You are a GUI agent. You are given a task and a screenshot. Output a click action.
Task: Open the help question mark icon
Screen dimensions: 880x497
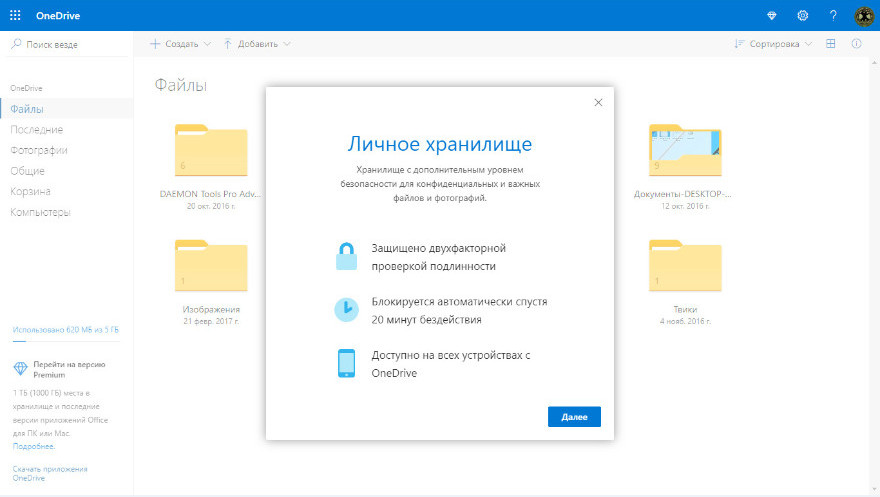tap(833, 15)
